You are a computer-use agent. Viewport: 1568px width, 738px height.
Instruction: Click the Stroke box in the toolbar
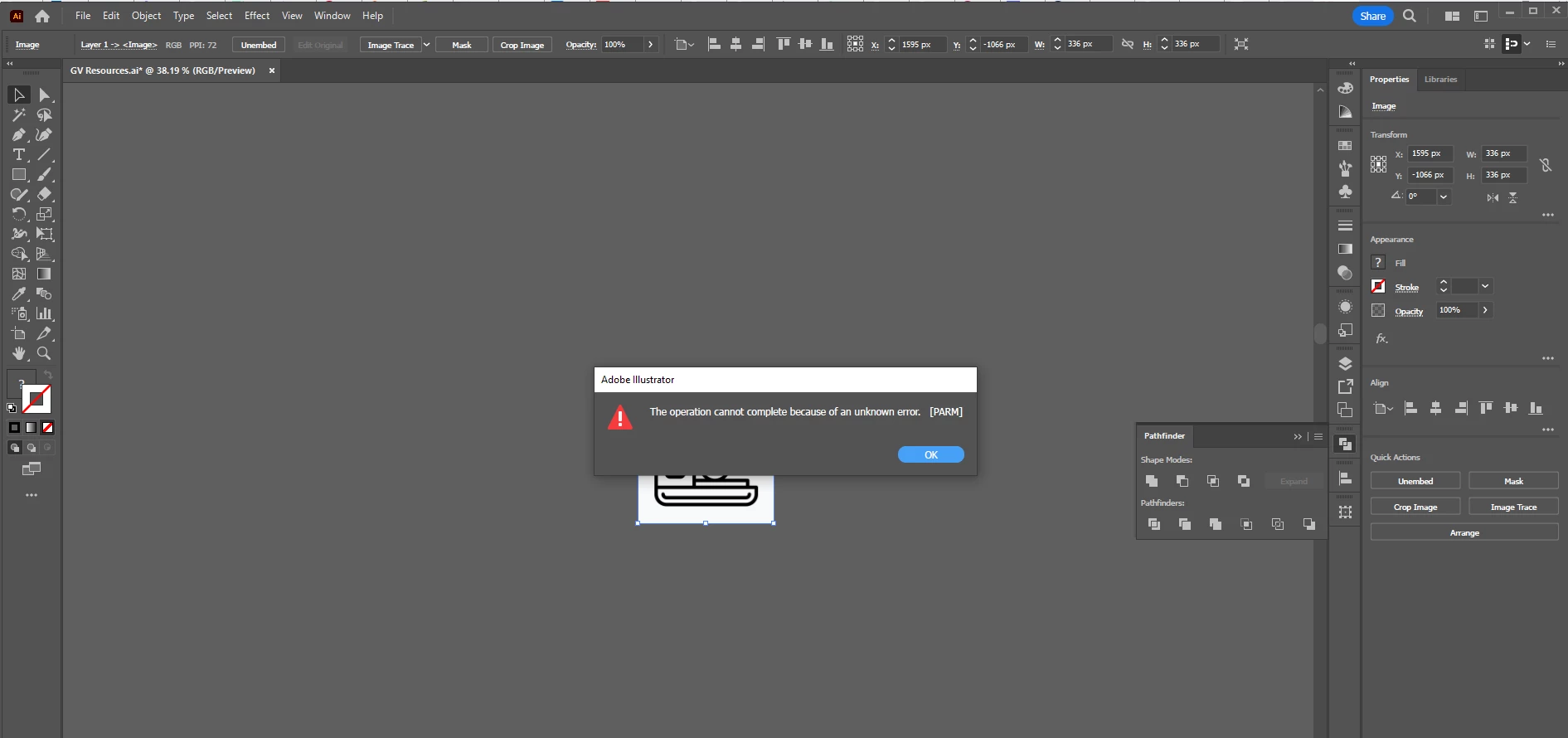(x=36, y=400)
